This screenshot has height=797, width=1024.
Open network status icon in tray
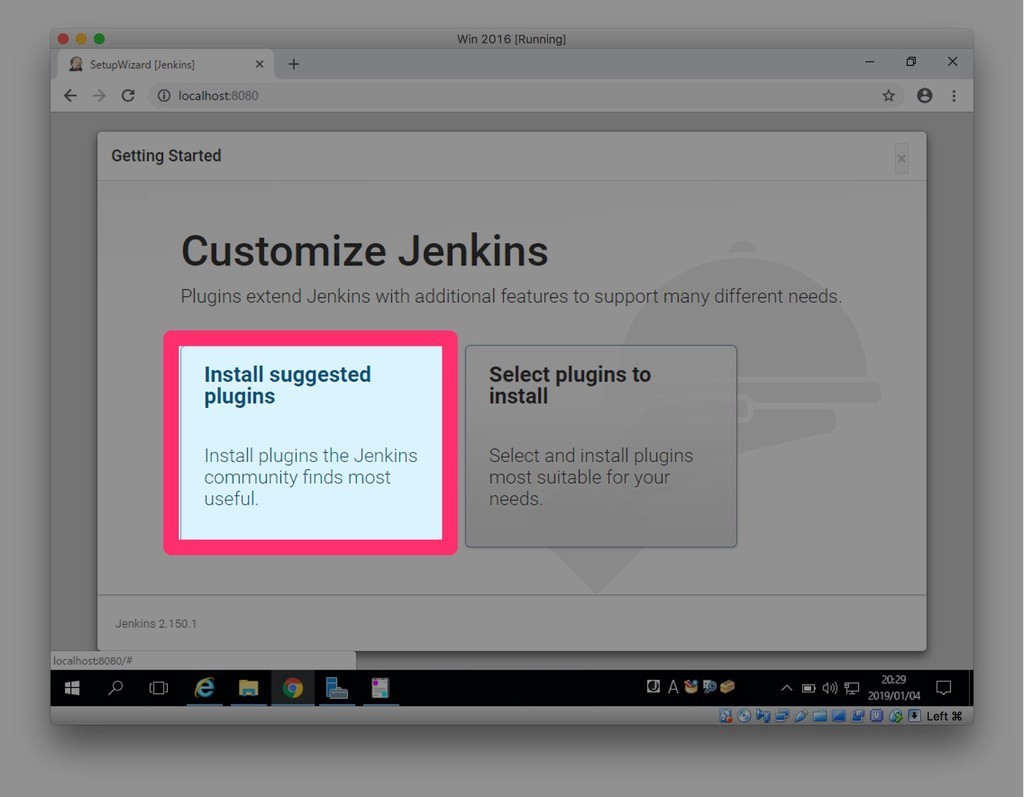pos(852,688)
